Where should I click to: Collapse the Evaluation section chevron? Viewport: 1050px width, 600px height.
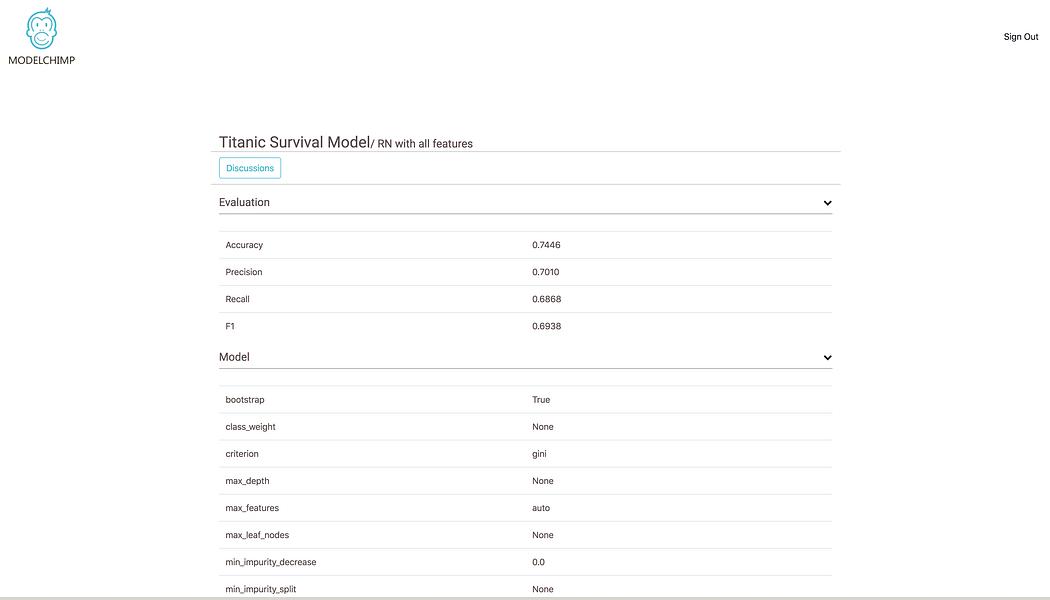point(827,203)
